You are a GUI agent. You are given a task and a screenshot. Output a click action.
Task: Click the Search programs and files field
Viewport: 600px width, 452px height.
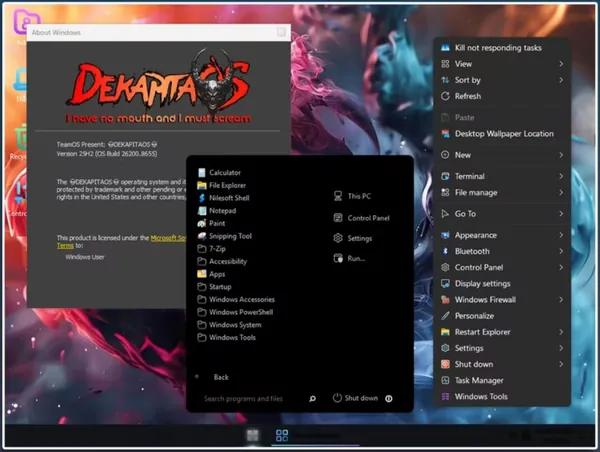[254, 399]
